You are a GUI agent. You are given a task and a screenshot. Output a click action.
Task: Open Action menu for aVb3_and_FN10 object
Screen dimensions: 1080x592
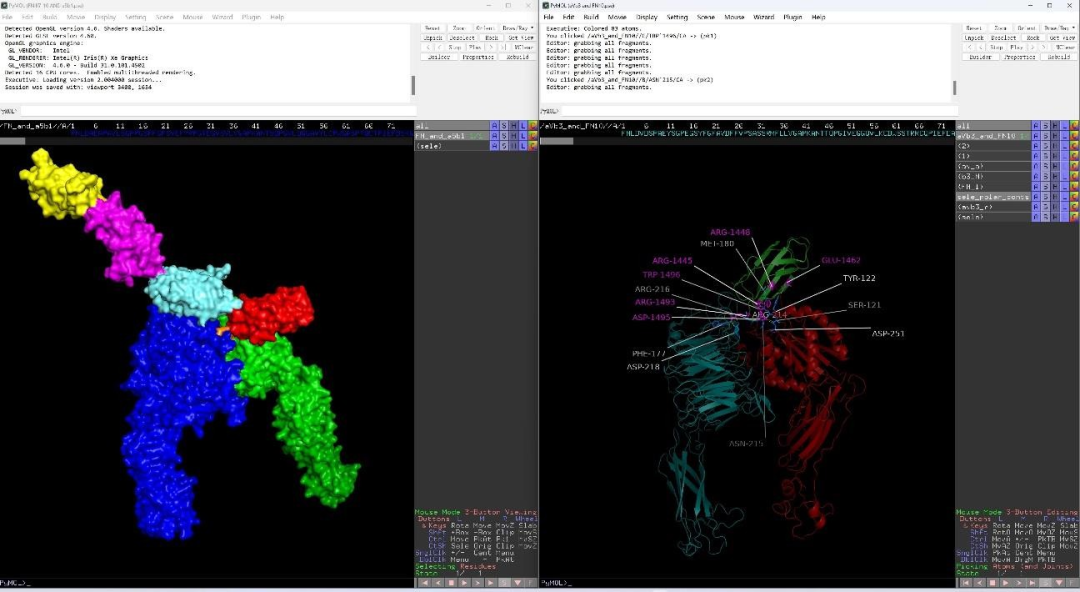point(1036,136)
